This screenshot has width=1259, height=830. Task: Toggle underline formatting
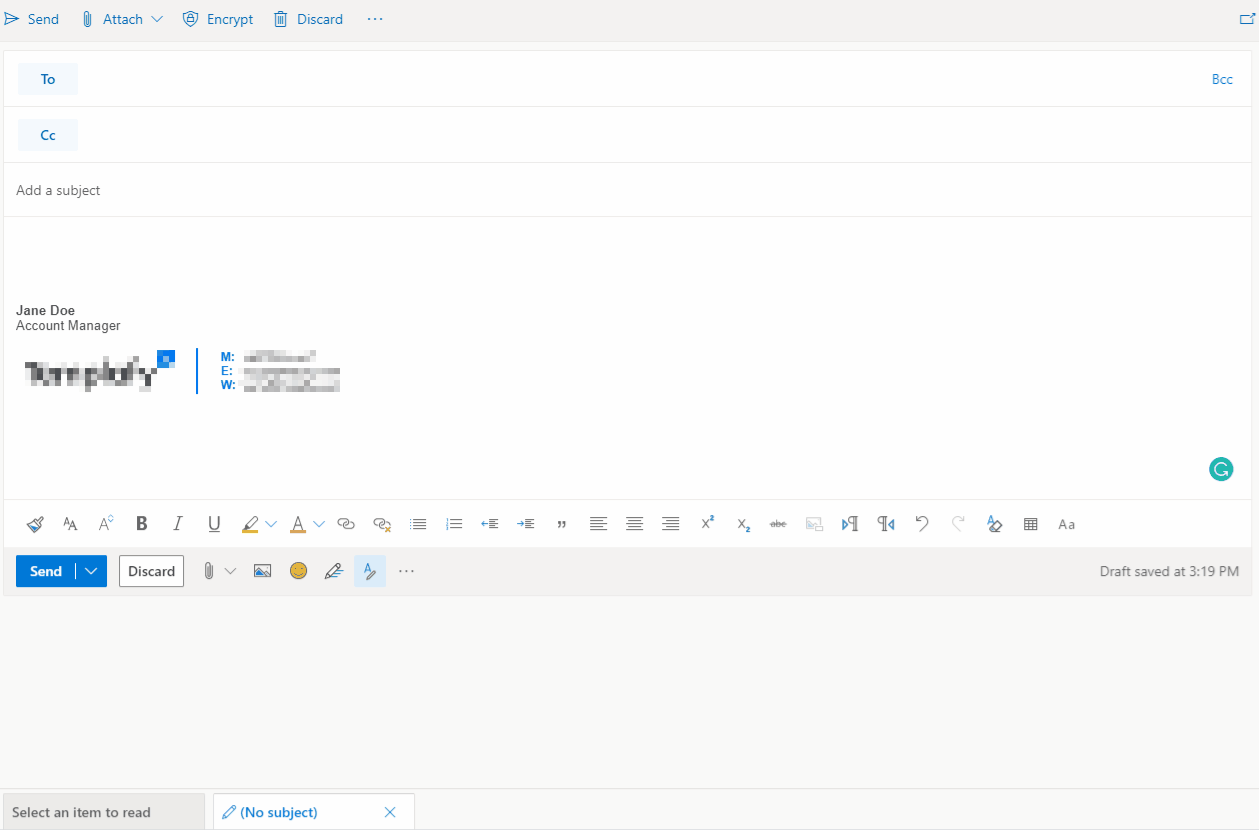coord(214,524)
